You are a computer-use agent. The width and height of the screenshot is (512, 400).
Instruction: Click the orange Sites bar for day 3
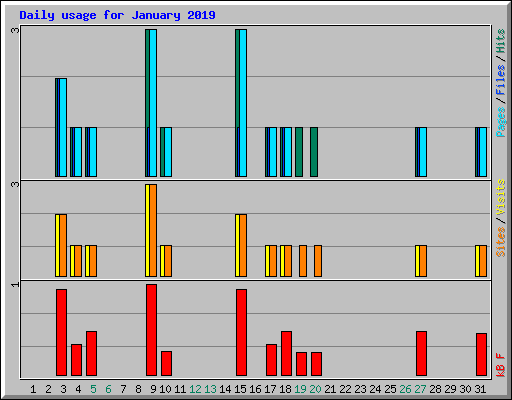63,246
